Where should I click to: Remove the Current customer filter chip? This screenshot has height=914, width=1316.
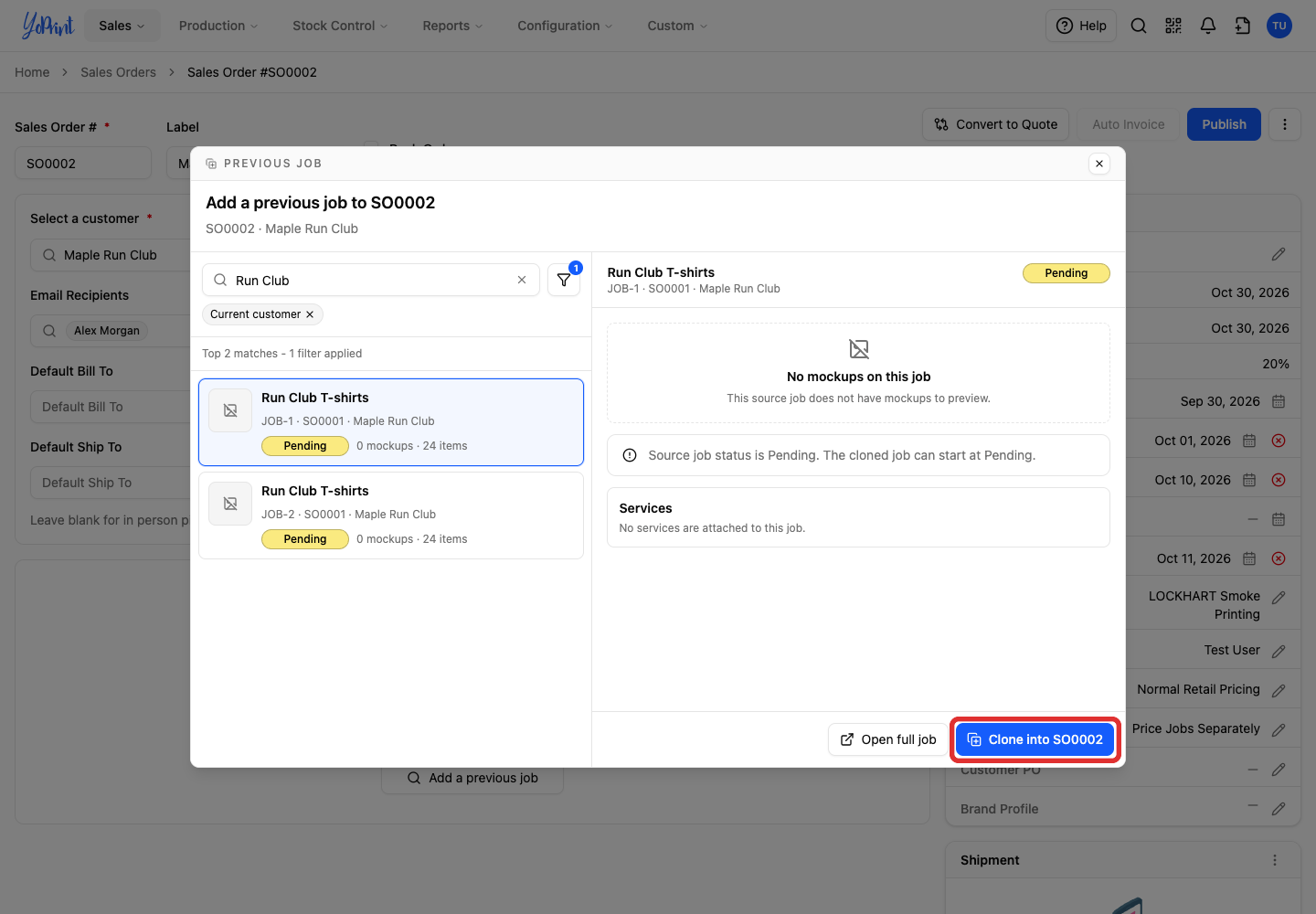(310, 314)
